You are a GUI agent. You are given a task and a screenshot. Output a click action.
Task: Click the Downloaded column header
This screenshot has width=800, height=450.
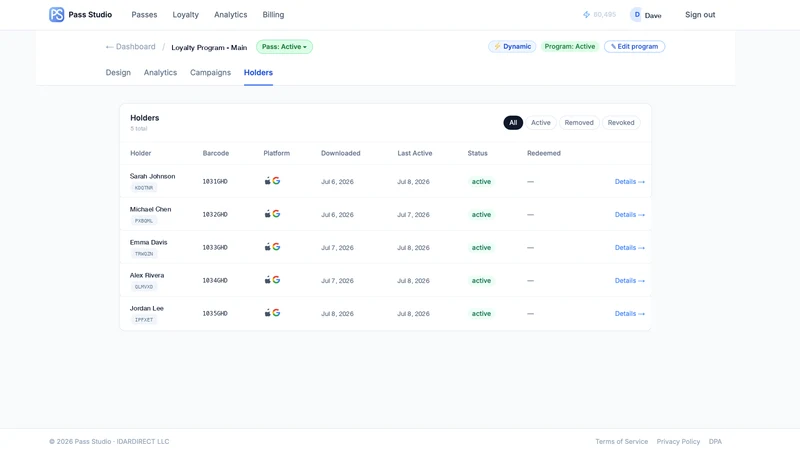[x=340, y=153]
